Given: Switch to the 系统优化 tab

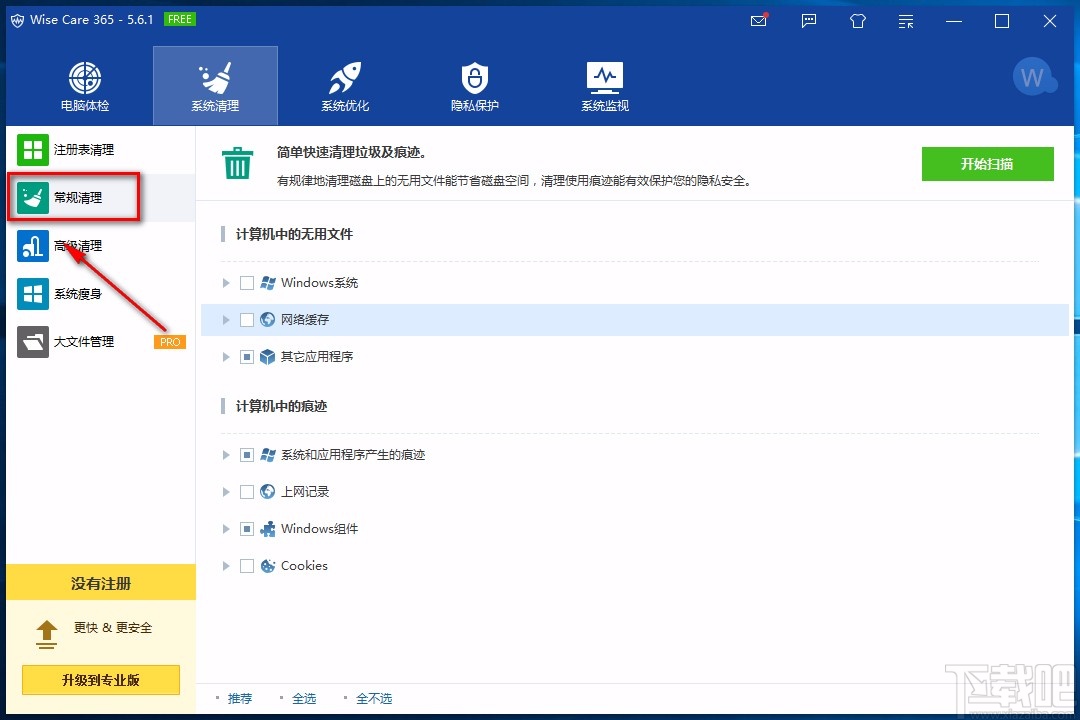Looking at the screenshot, I should click(x=344, y=86).
